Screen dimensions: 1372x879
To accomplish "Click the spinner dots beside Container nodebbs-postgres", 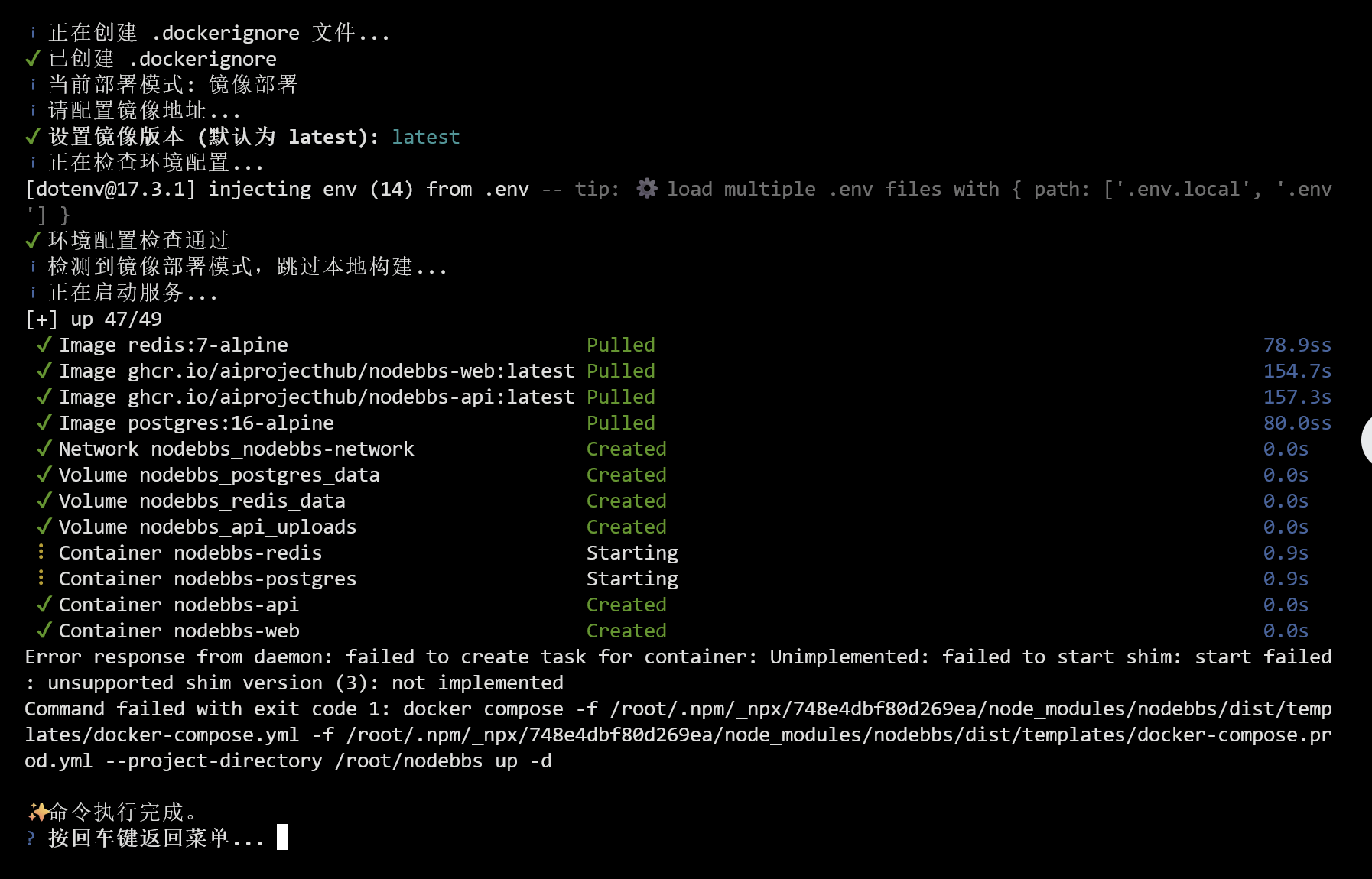I will tap(41, 579).
